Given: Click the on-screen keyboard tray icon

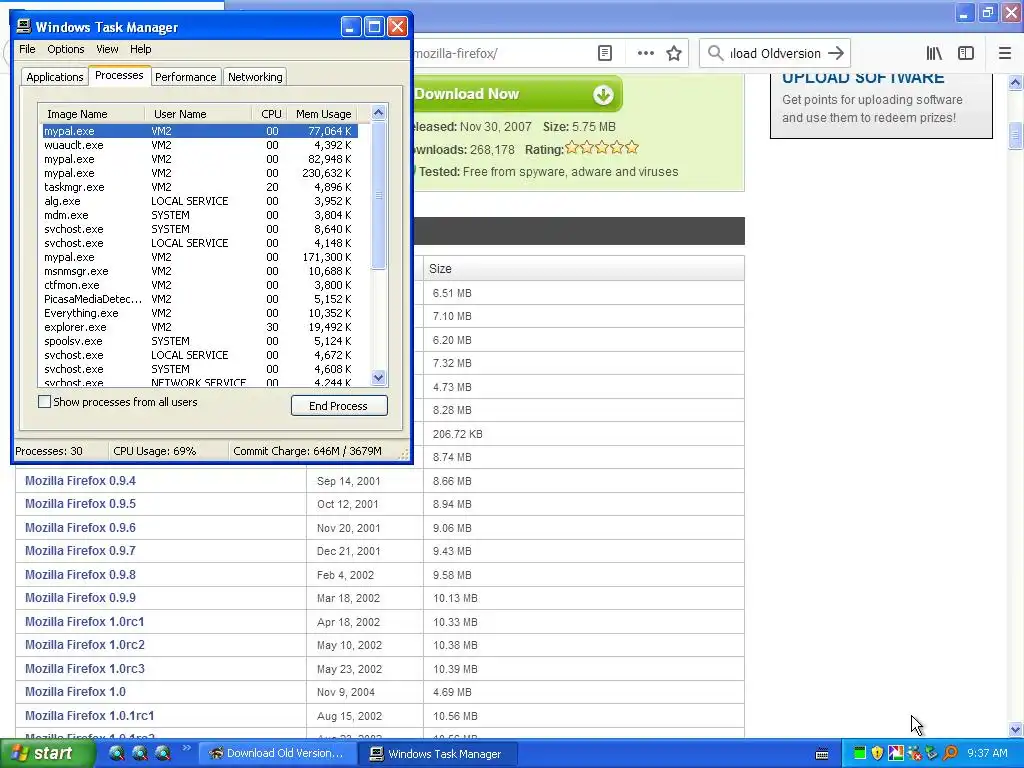Looking at the screenshot, I should (822, 754).
